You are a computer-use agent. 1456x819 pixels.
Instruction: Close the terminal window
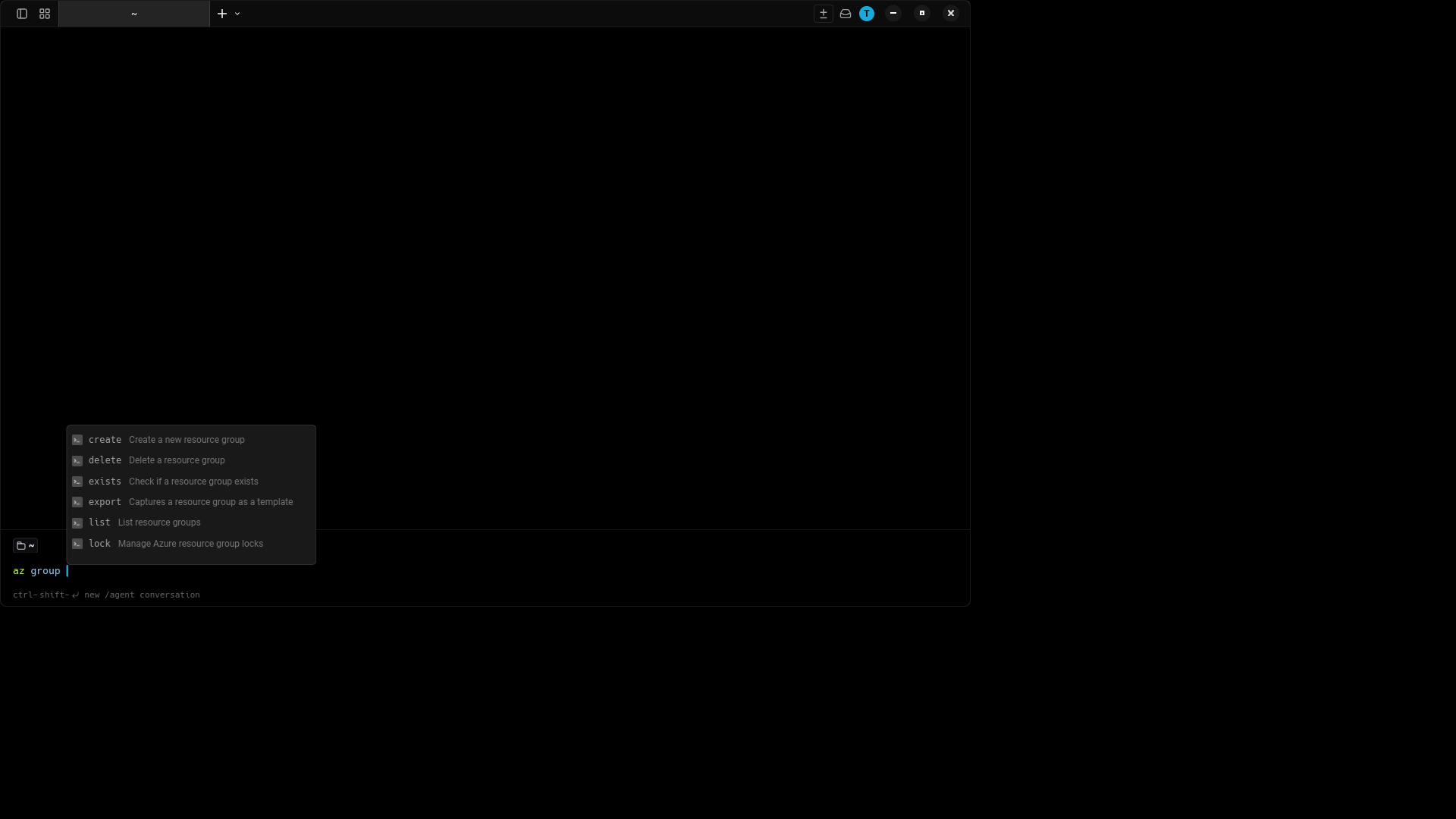[951, 13]
